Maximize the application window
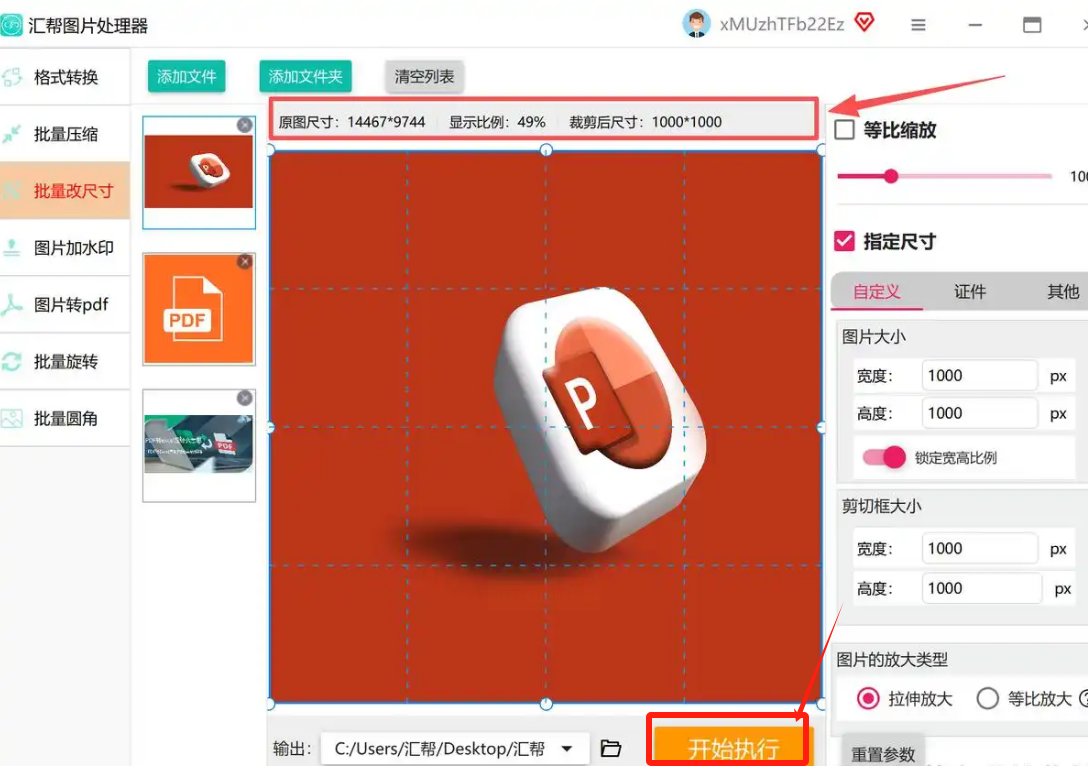 pos(1032,25)
